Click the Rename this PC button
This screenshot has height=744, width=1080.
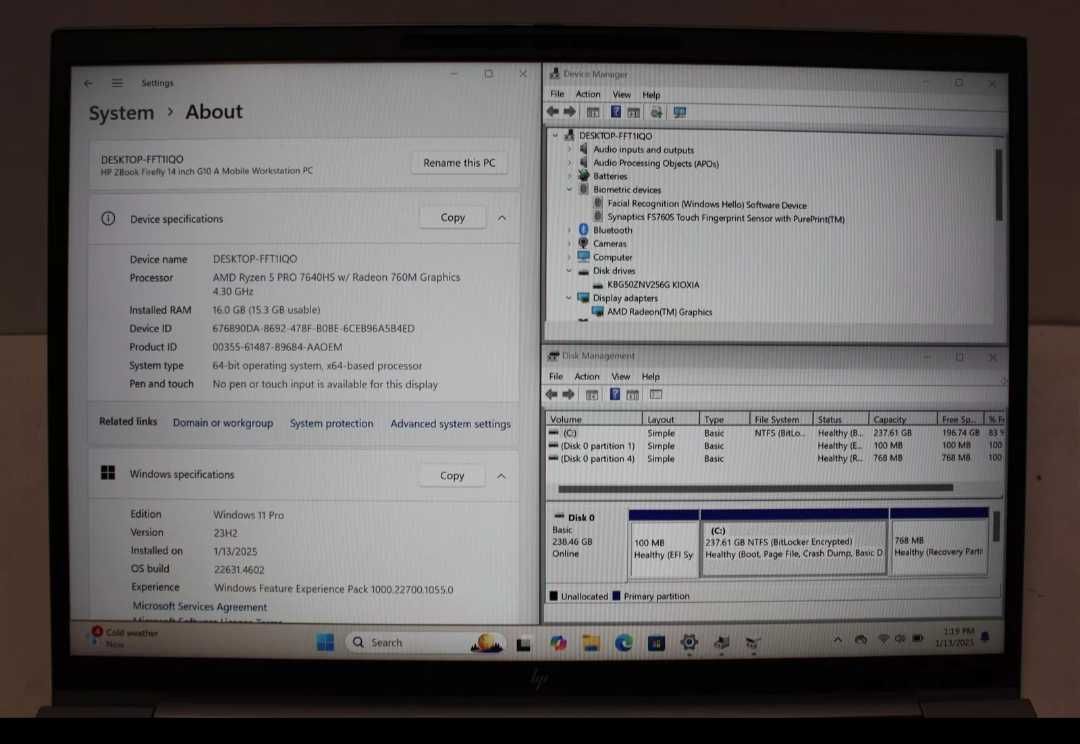(459, 163)
